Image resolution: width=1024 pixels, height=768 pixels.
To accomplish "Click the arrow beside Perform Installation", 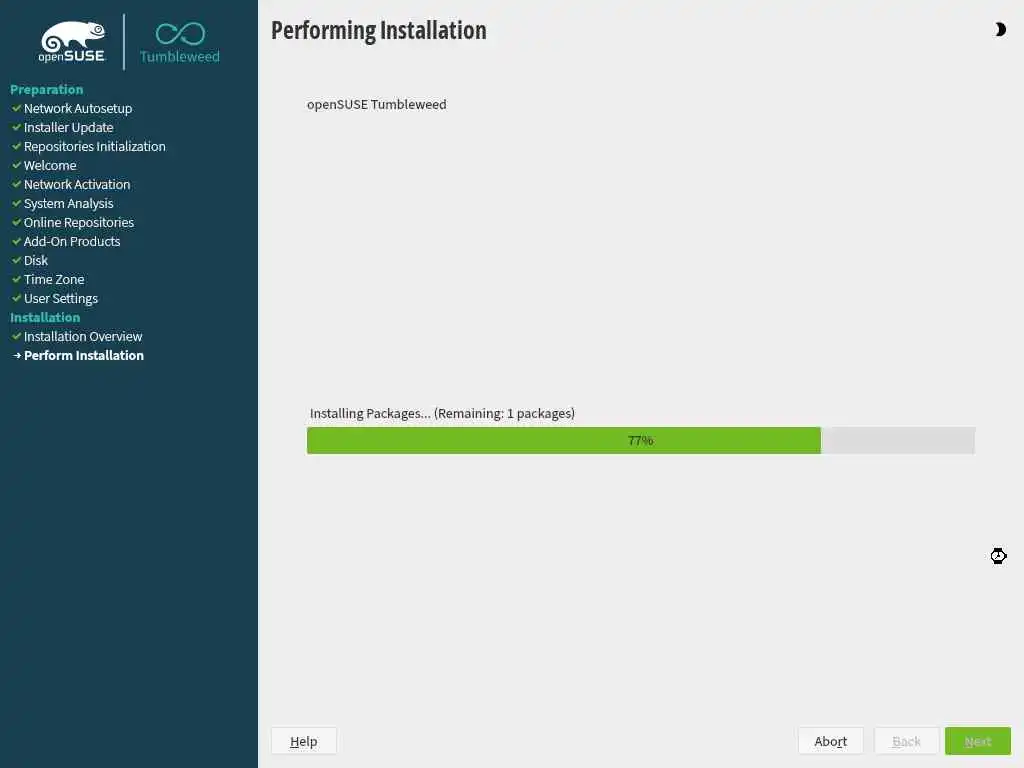I will [x=17, y=356].
